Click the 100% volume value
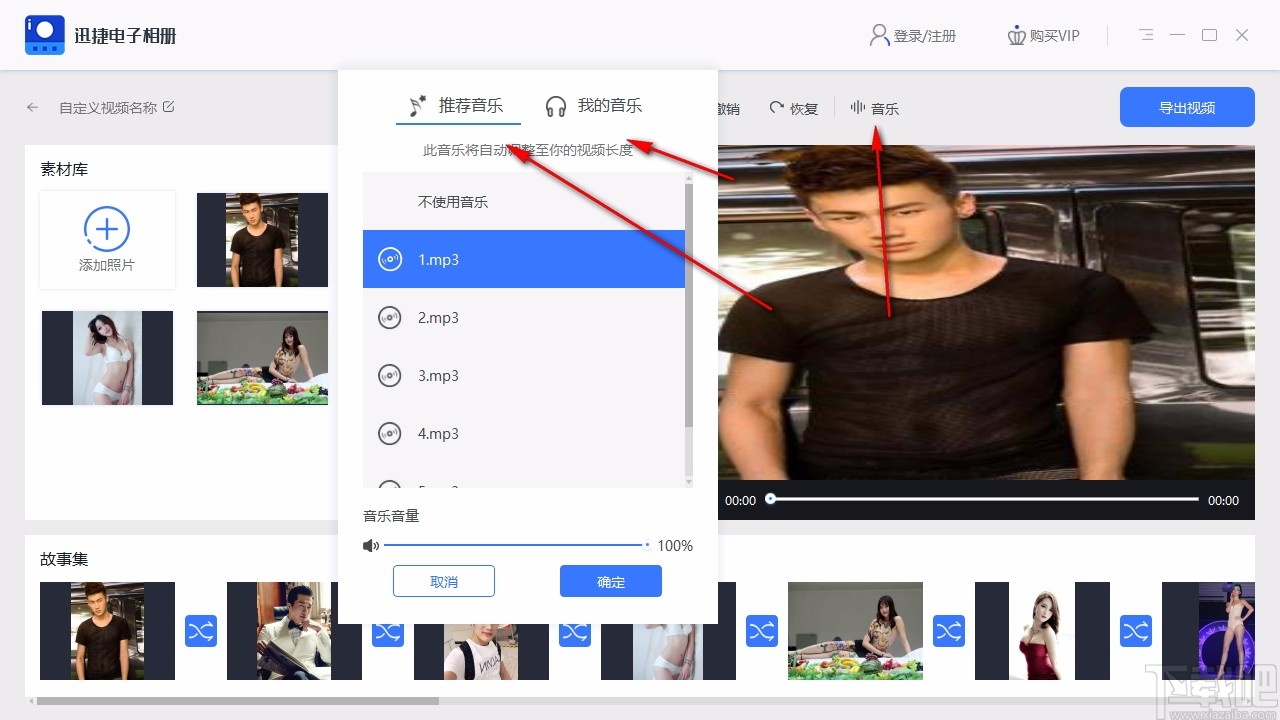The image size is (1280, 720). coord(675,546)
